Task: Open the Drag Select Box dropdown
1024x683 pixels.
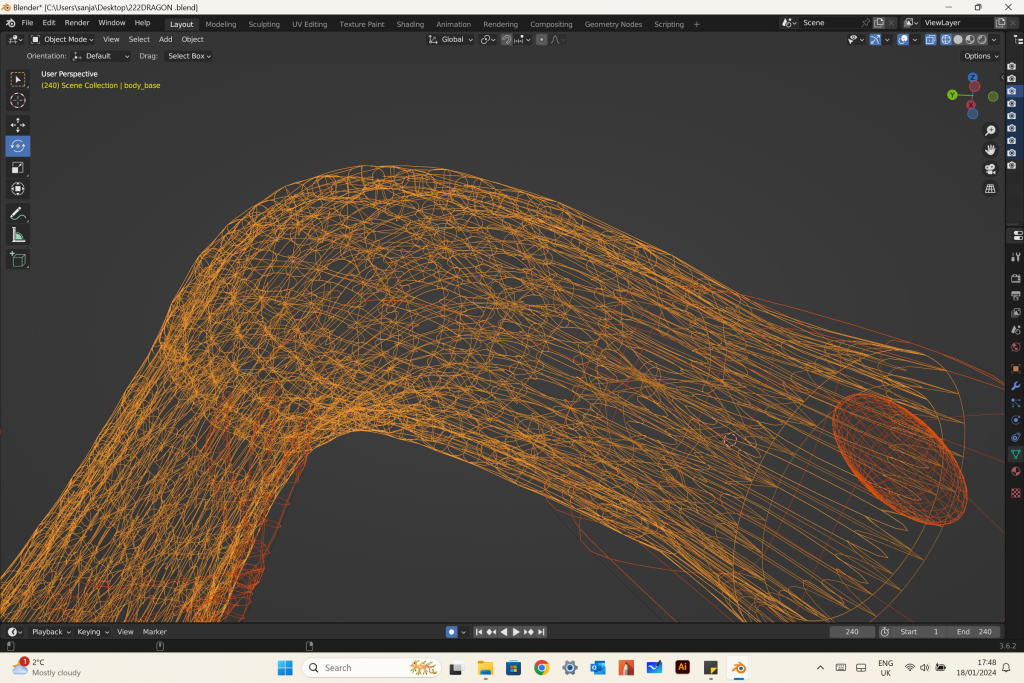Action: point(189,56)
